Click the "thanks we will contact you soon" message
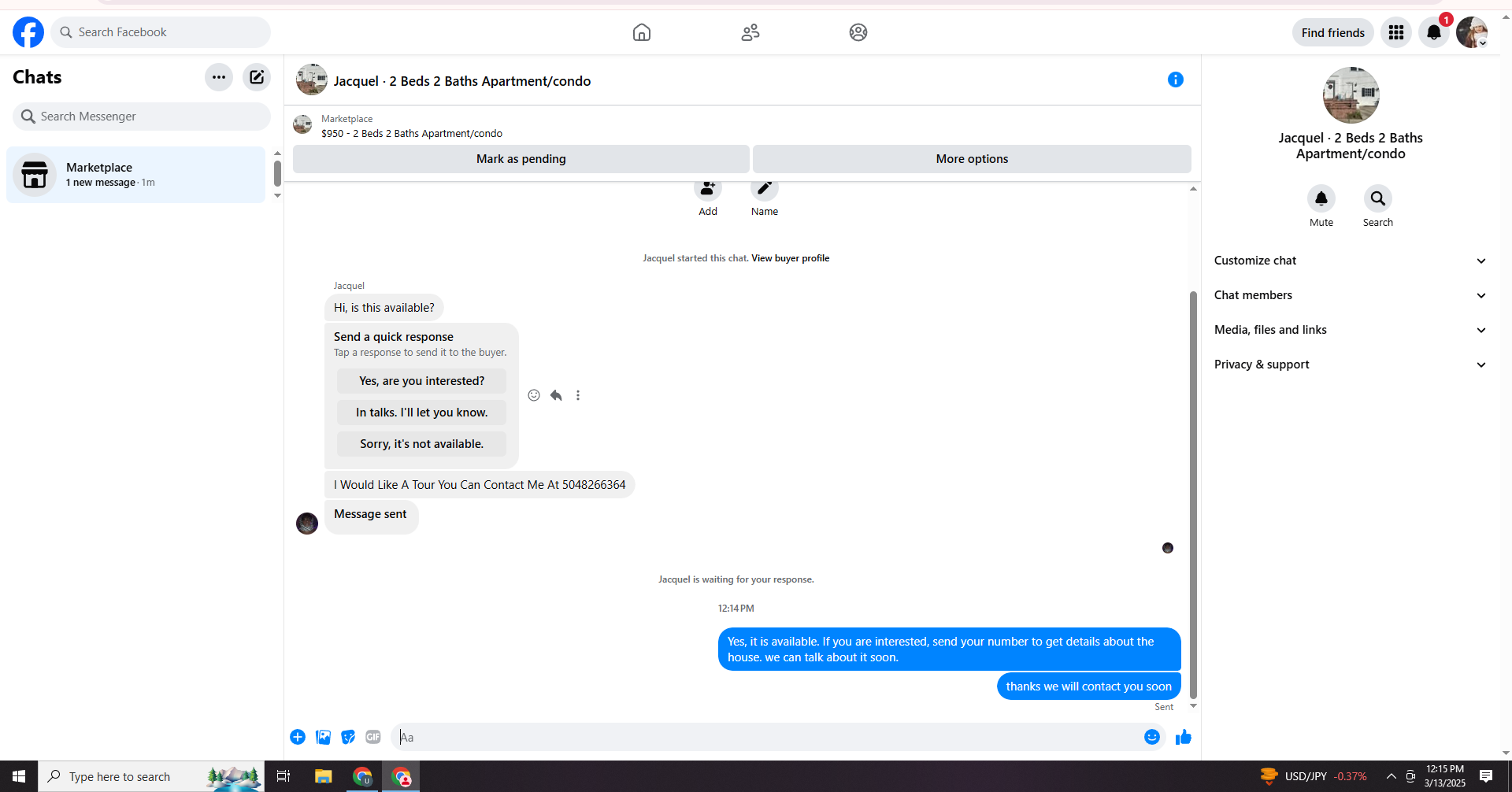This screenshot has width=1512, height=792. coord(1089,687)
